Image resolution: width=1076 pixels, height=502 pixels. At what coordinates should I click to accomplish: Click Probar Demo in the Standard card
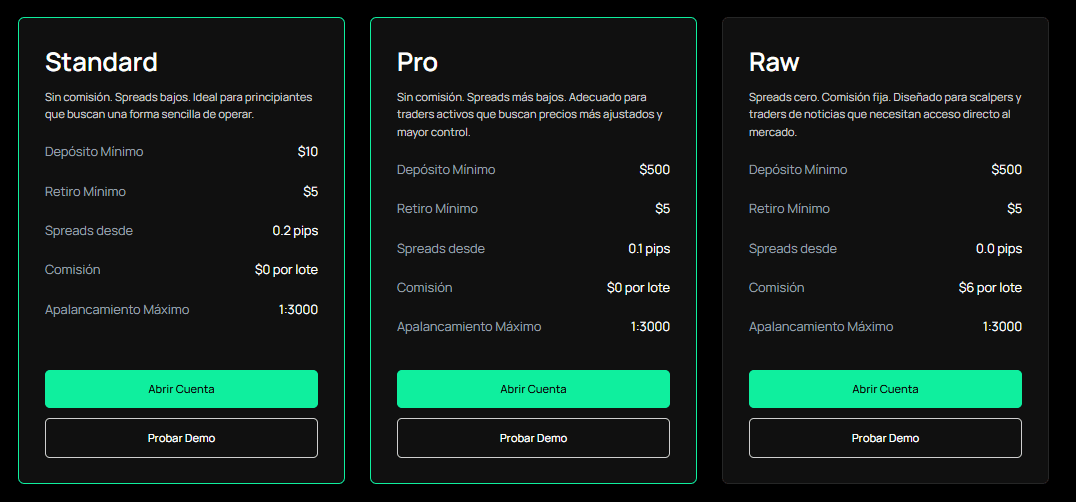(181, 438)
